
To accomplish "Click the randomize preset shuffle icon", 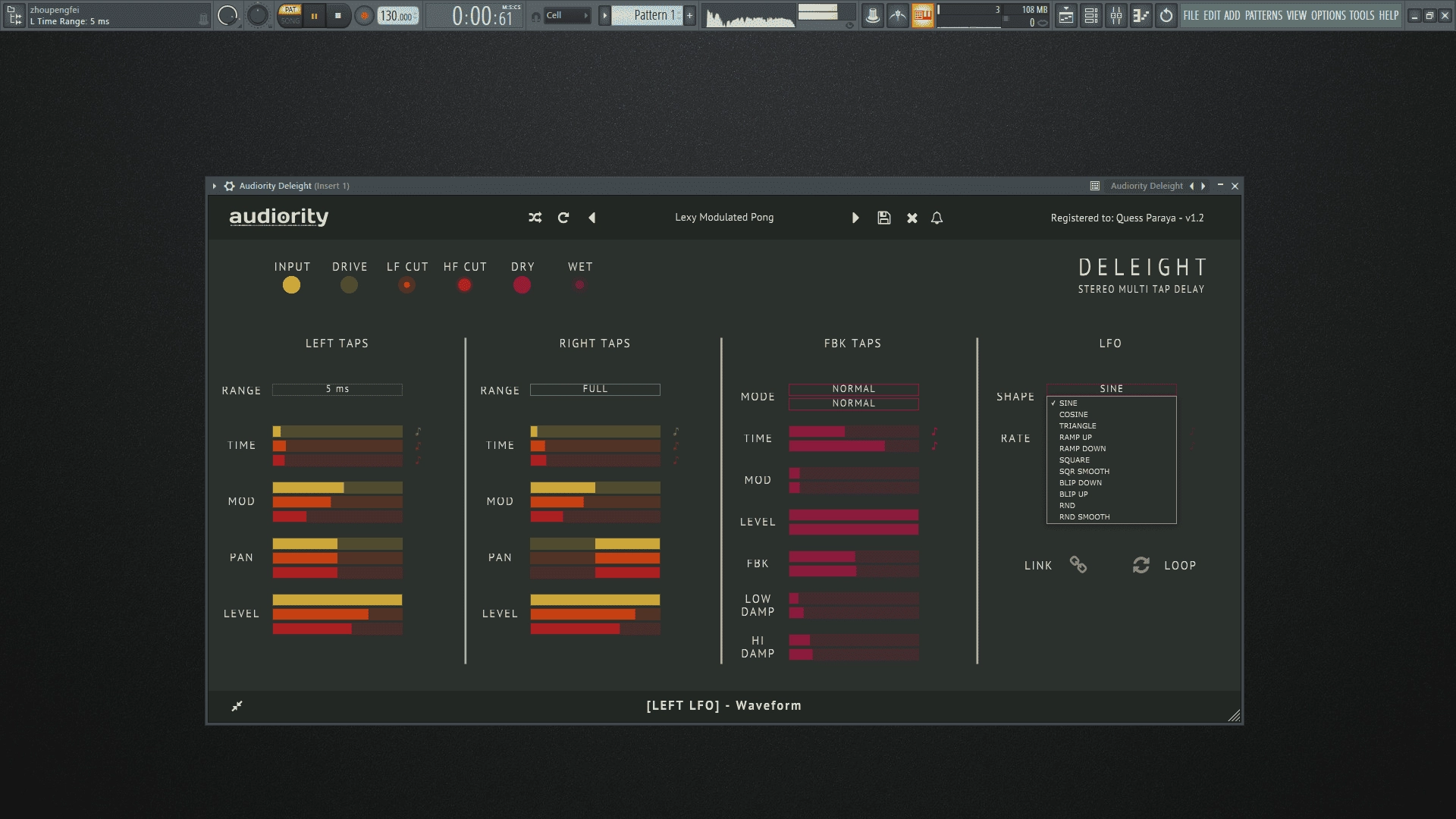I will click(535, 218).
